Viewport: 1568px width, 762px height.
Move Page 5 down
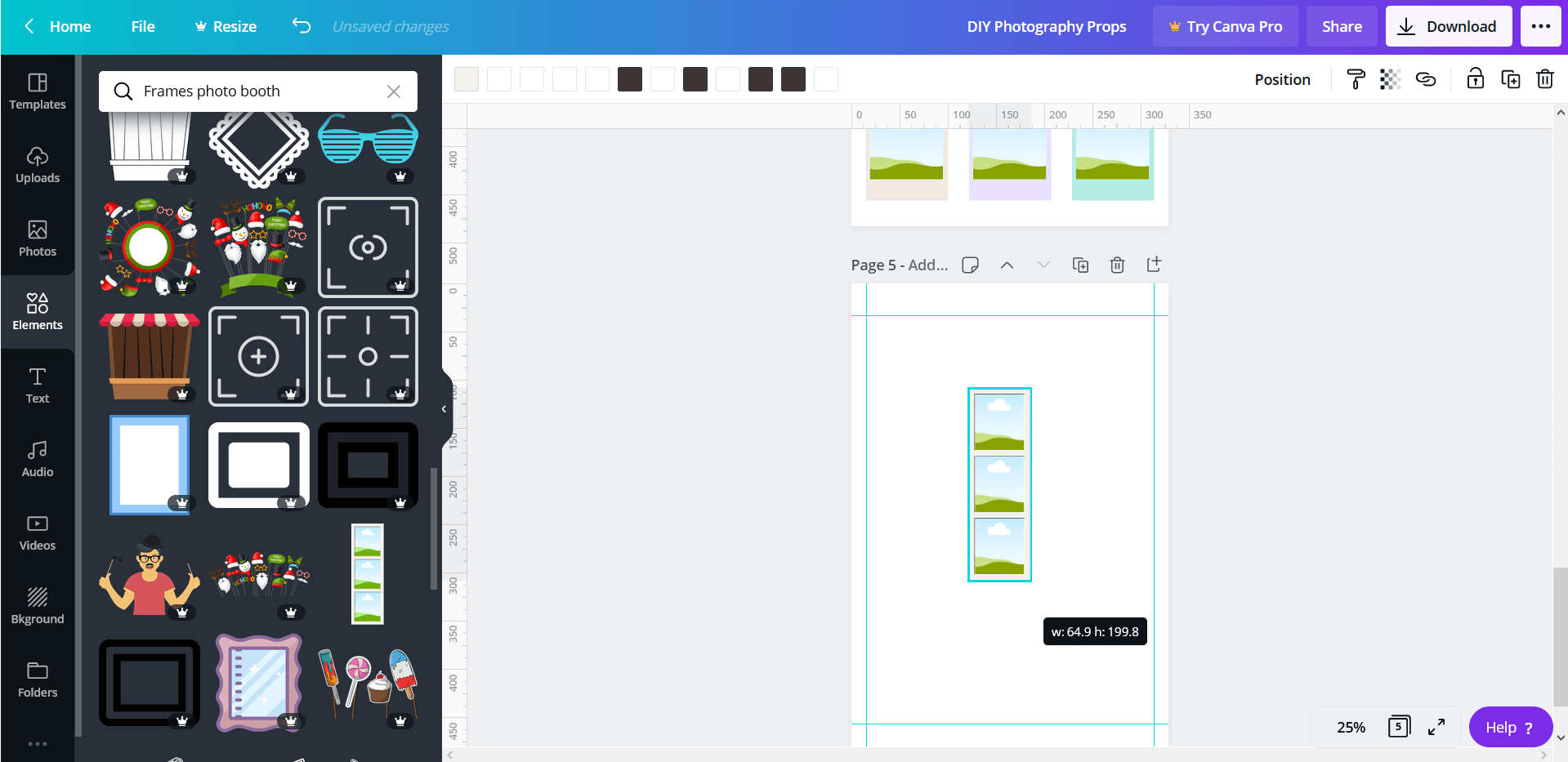click(1043, 265)
